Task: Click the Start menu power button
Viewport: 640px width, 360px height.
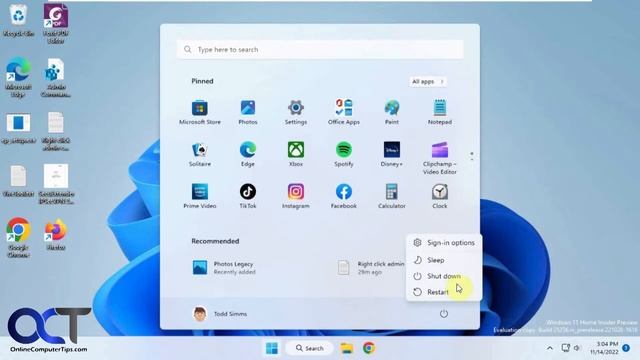Action: (444, 314)
